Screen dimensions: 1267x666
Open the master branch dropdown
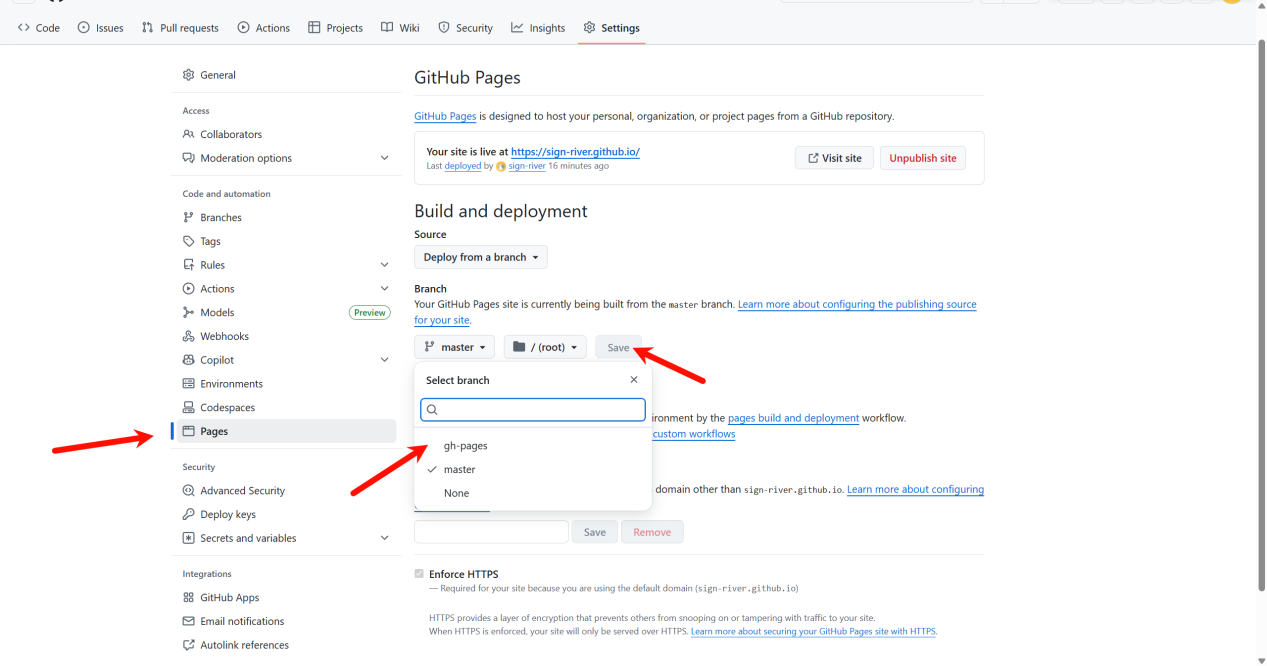[455, 347]
